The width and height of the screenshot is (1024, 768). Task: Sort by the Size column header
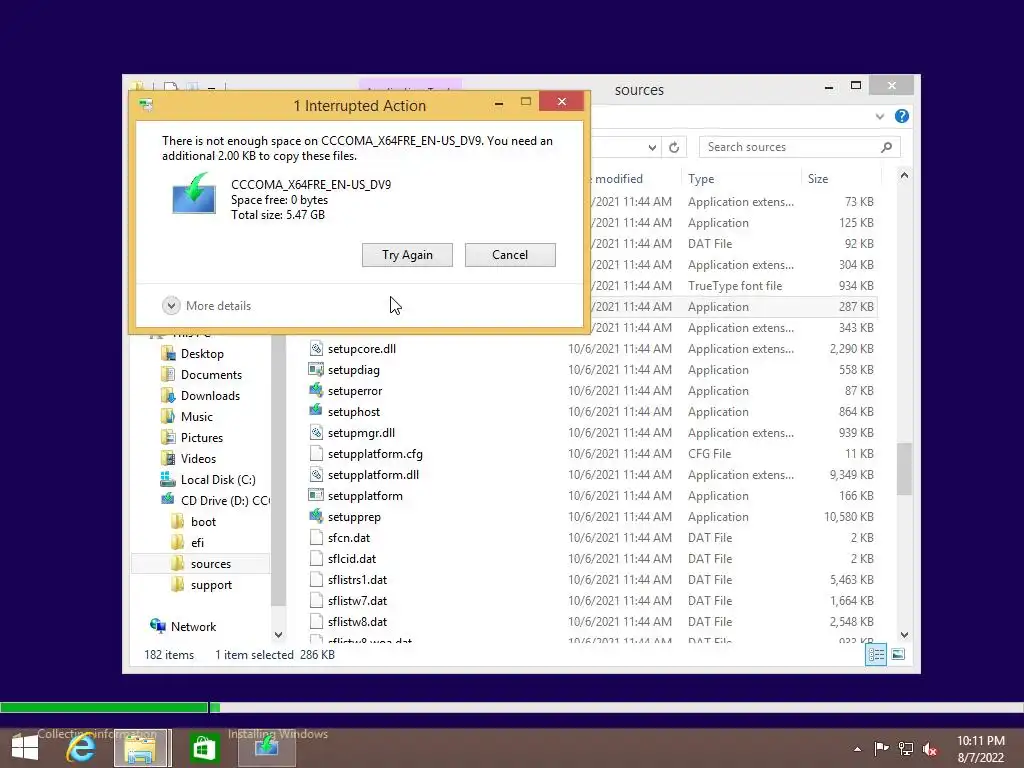coord(818,179)
